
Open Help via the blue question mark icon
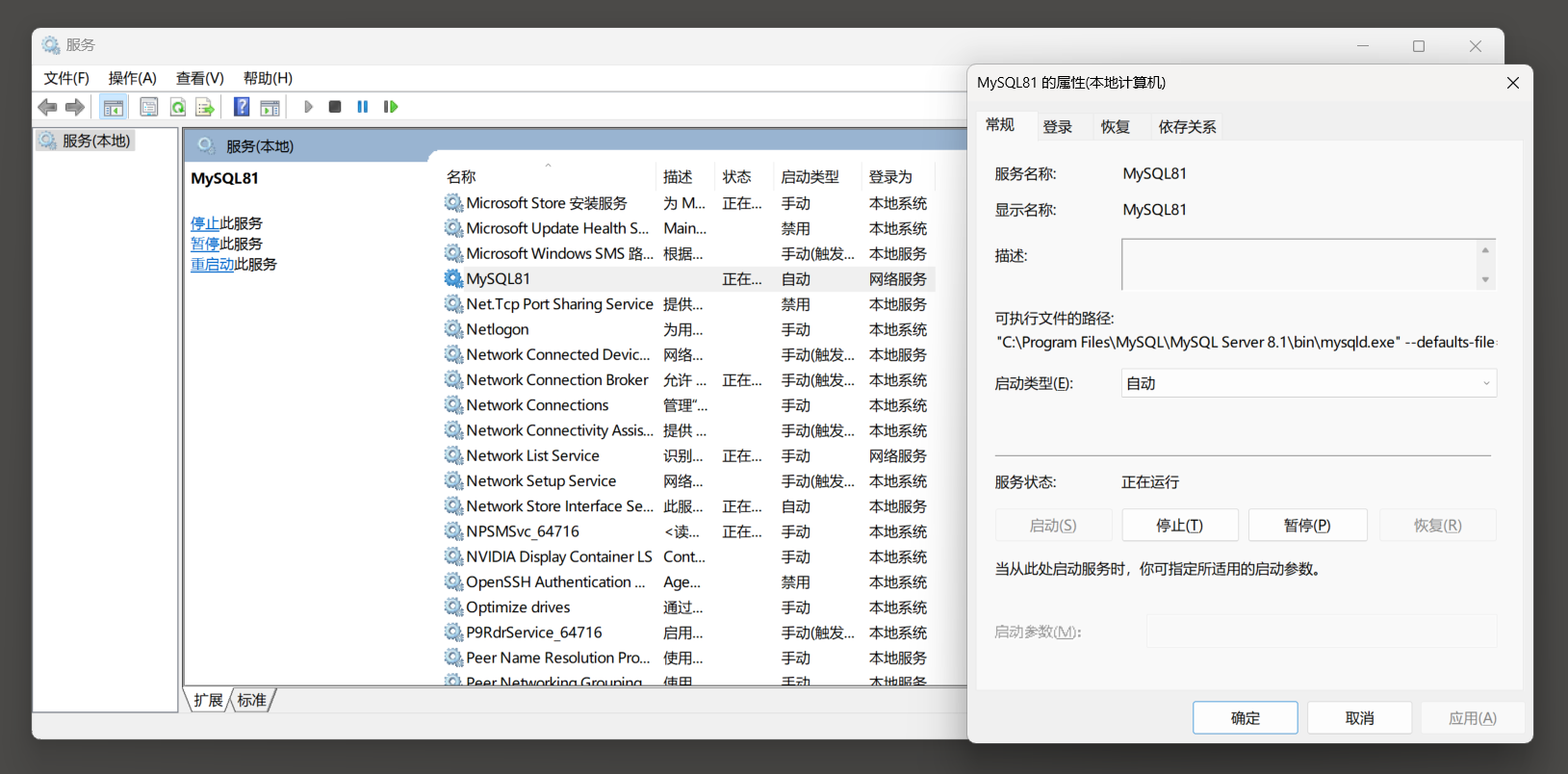tap(242, 107)
